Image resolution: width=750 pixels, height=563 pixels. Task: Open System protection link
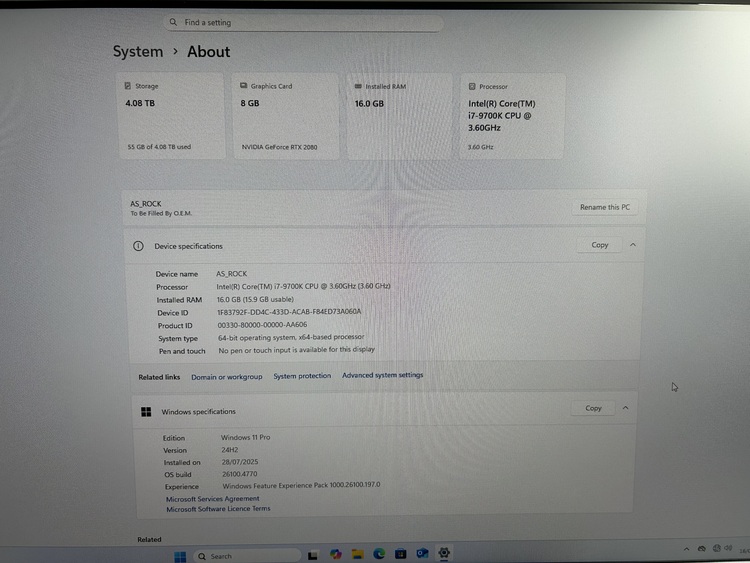point(302,376)
